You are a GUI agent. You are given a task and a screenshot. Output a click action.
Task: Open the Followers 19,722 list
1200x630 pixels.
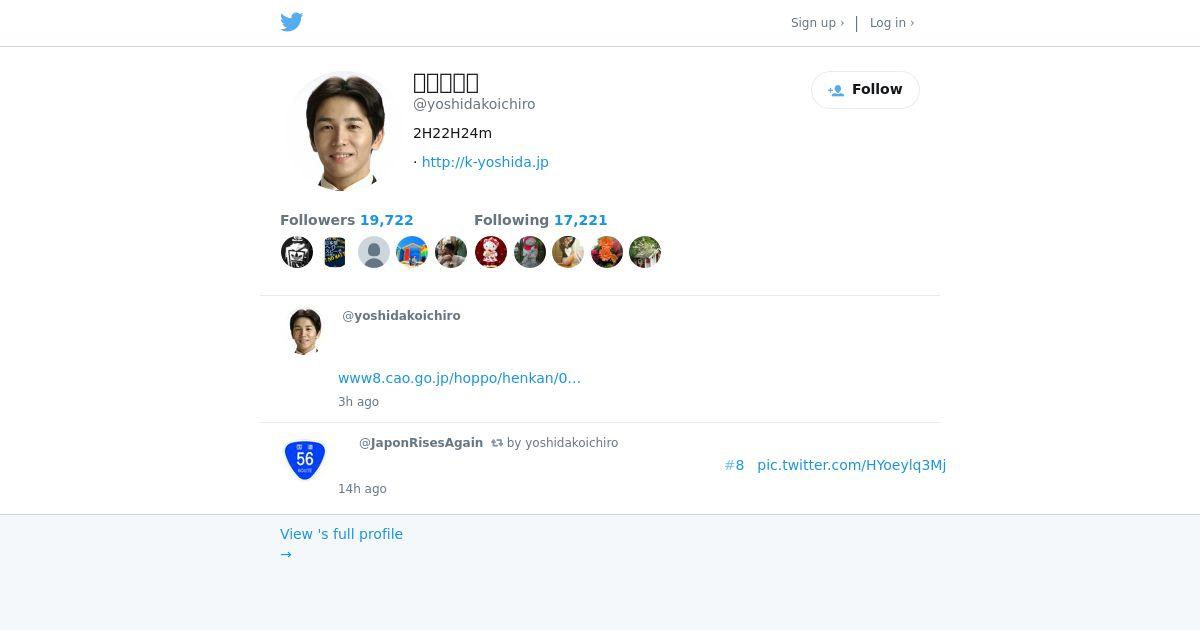tap(347, 220)
